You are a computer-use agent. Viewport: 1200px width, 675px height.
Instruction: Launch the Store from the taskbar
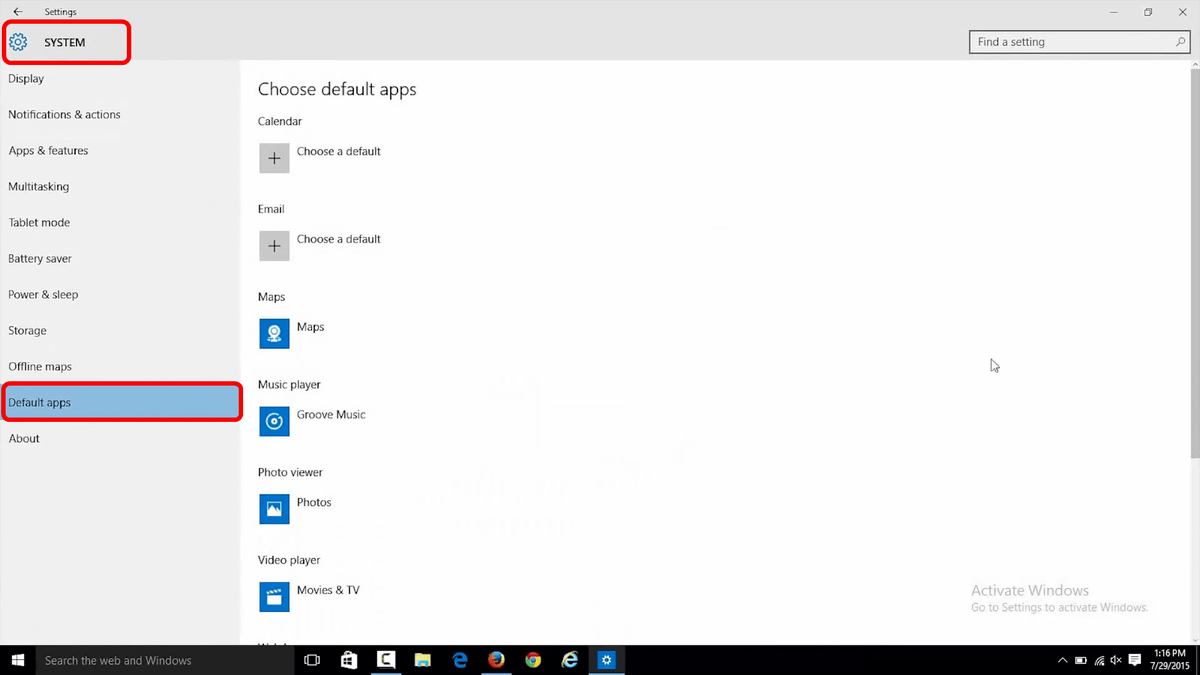point(349,660)
